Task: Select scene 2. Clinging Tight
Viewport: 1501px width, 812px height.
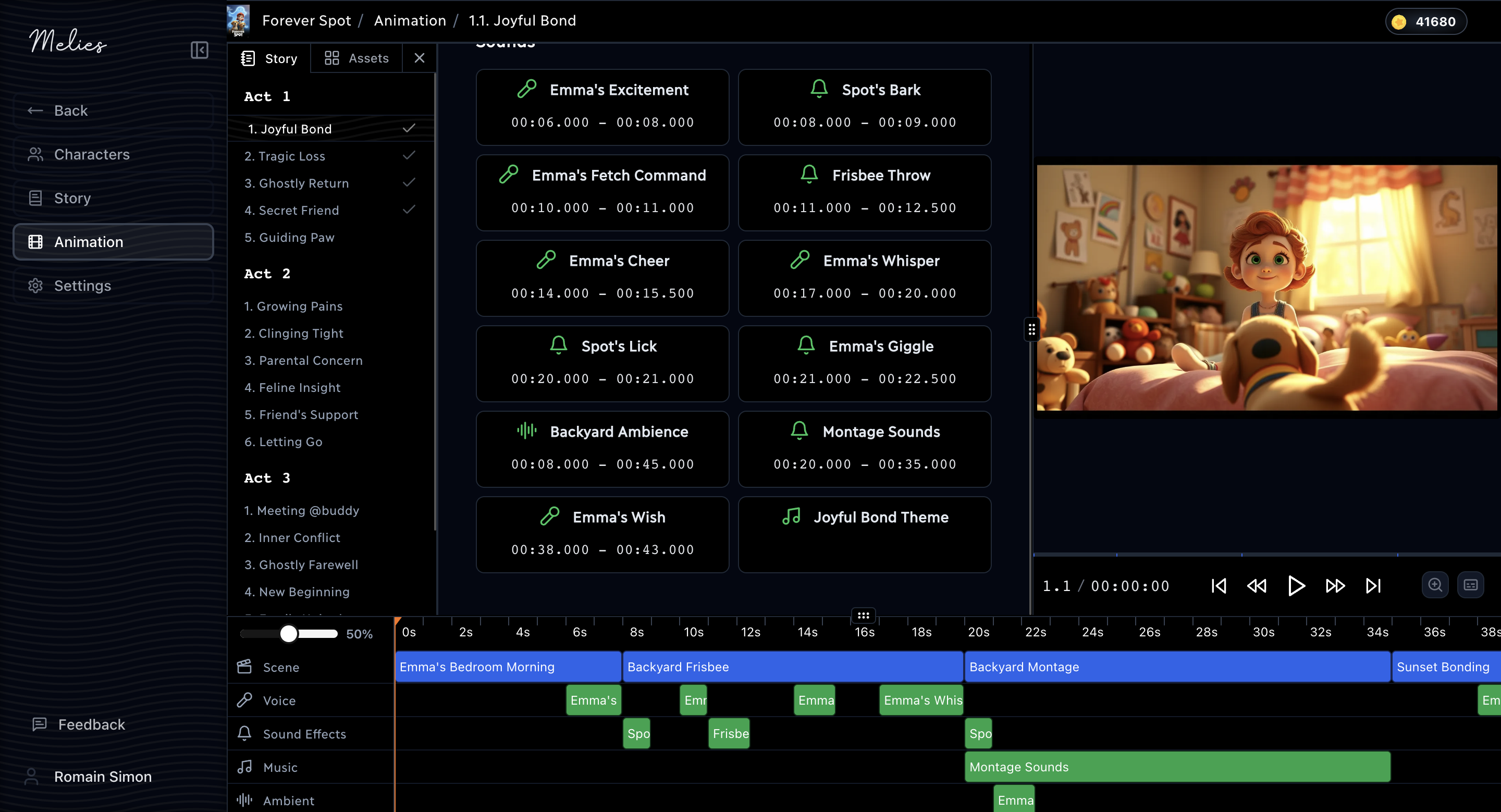Action: pos(331,333)
